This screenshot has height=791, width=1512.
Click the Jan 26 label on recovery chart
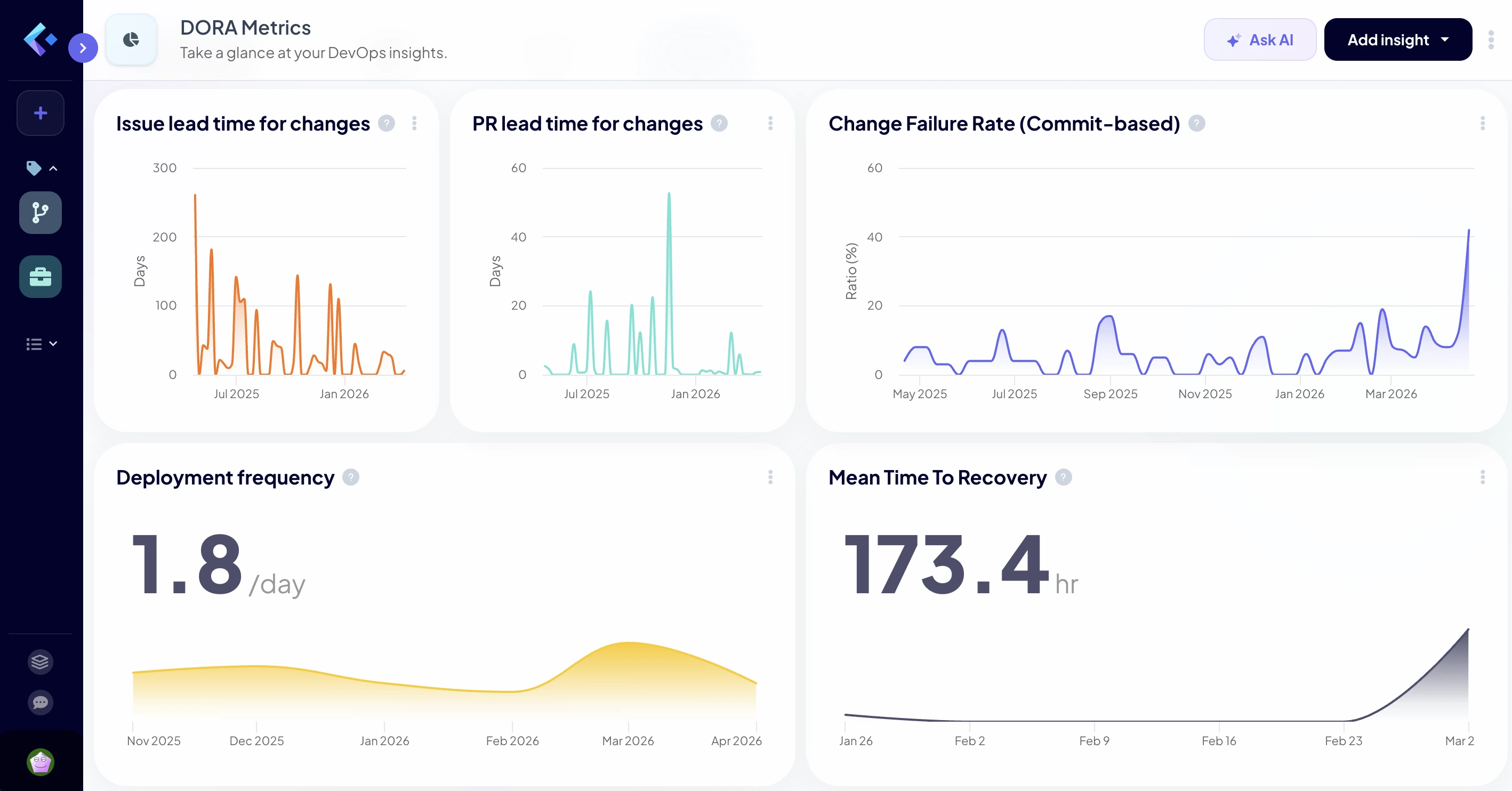pyautogui.click(x=856, y=740)
